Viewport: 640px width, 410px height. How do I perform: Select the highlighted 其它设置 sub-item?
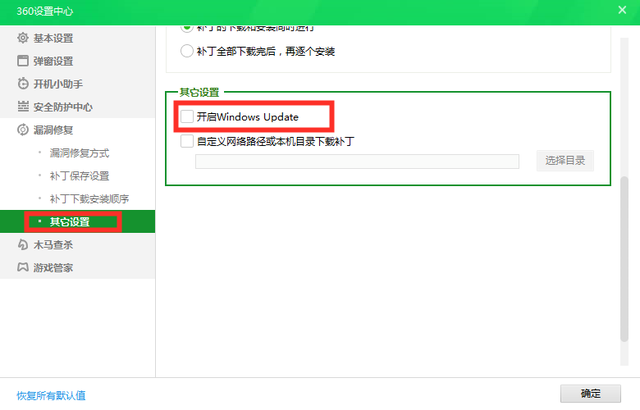(78, 222)
